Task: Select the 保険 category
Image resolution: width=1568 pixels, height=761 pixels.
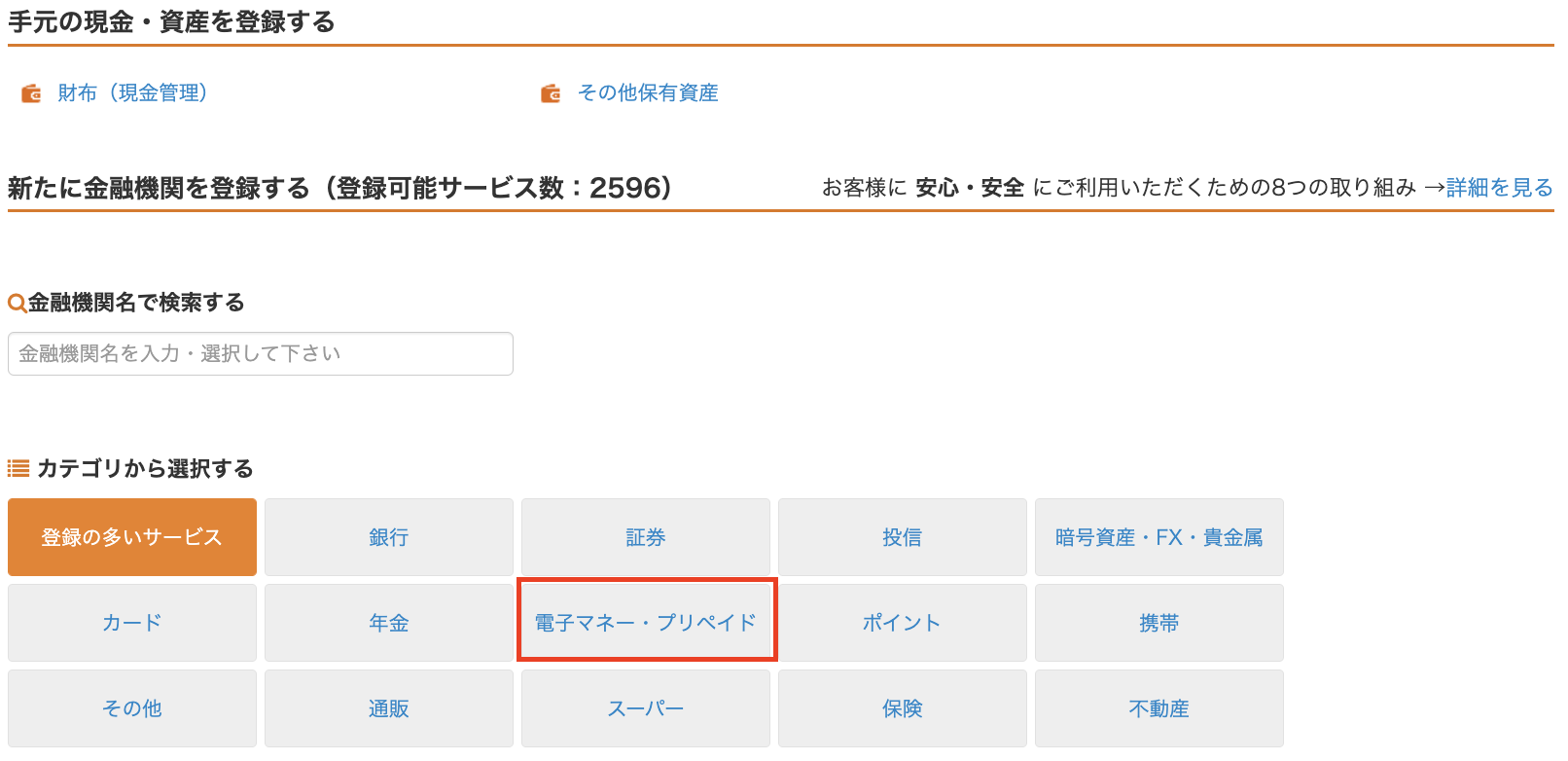Action: click(903, 708)
